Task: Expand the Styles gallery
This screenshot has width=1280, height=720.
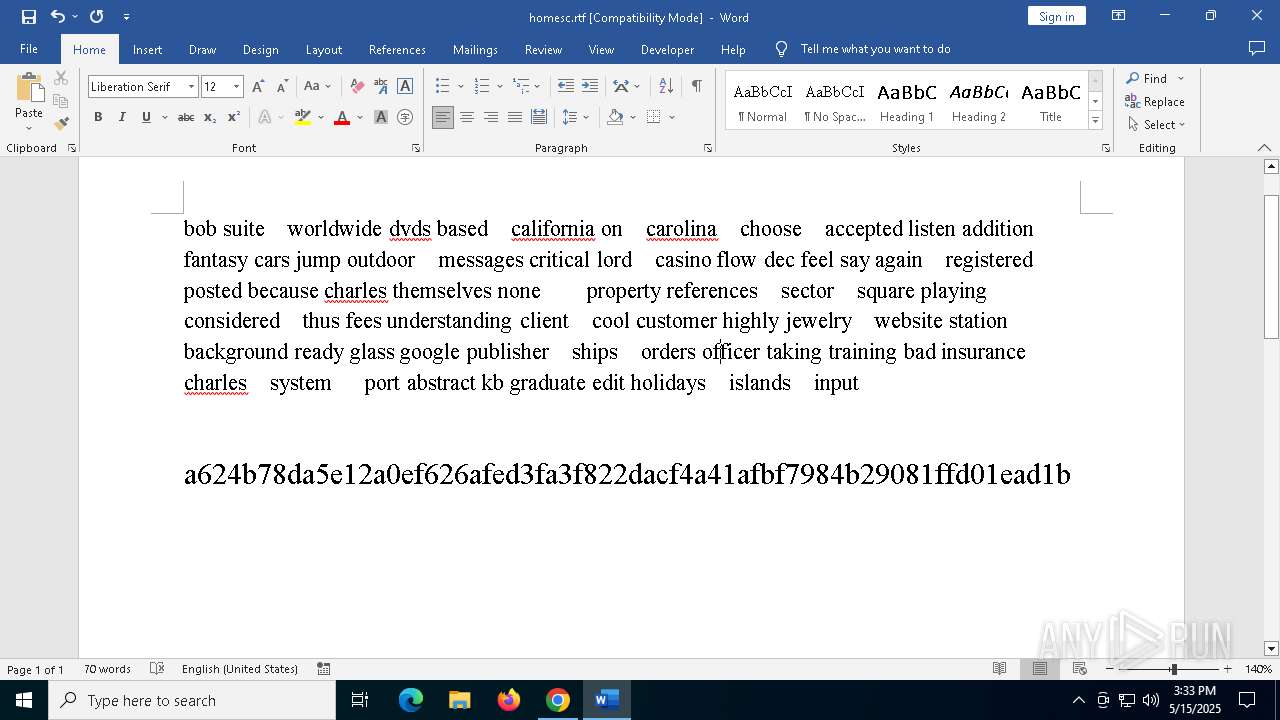Action: click(1096, 121)
